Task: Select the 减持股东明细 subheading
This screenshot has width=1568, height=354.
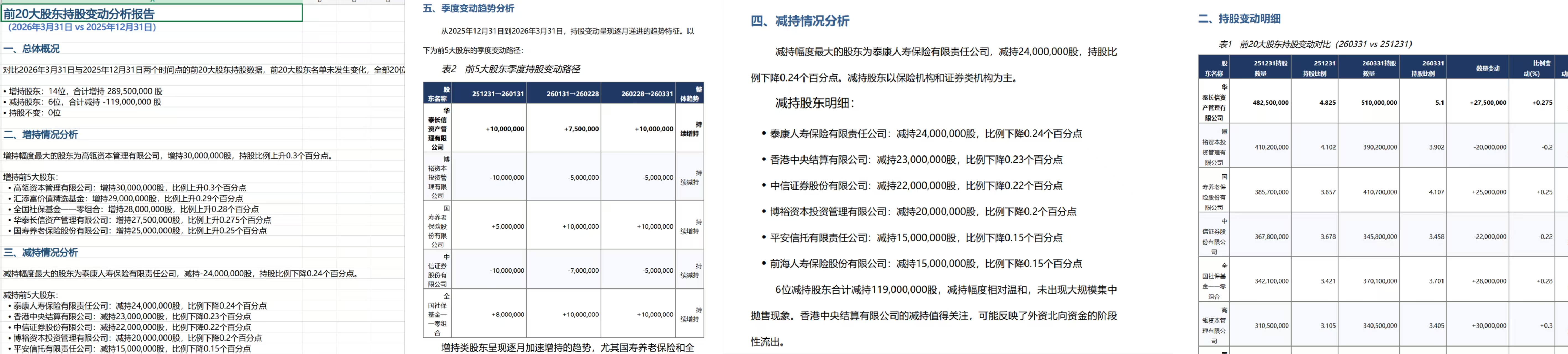Action: click(814, 103)
